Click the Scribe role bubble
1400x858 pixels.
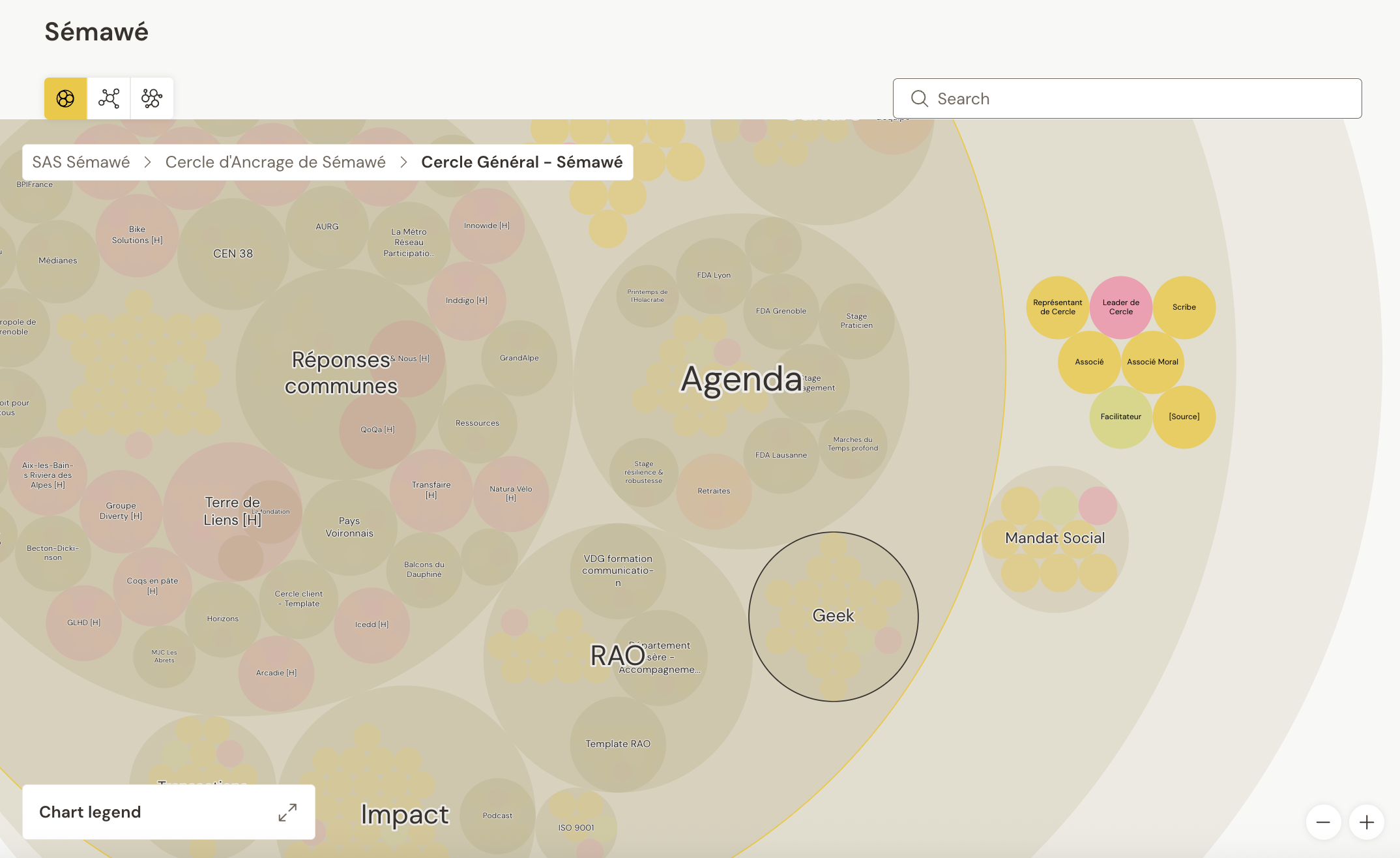pyautogui.click(x=1184, y=307)
